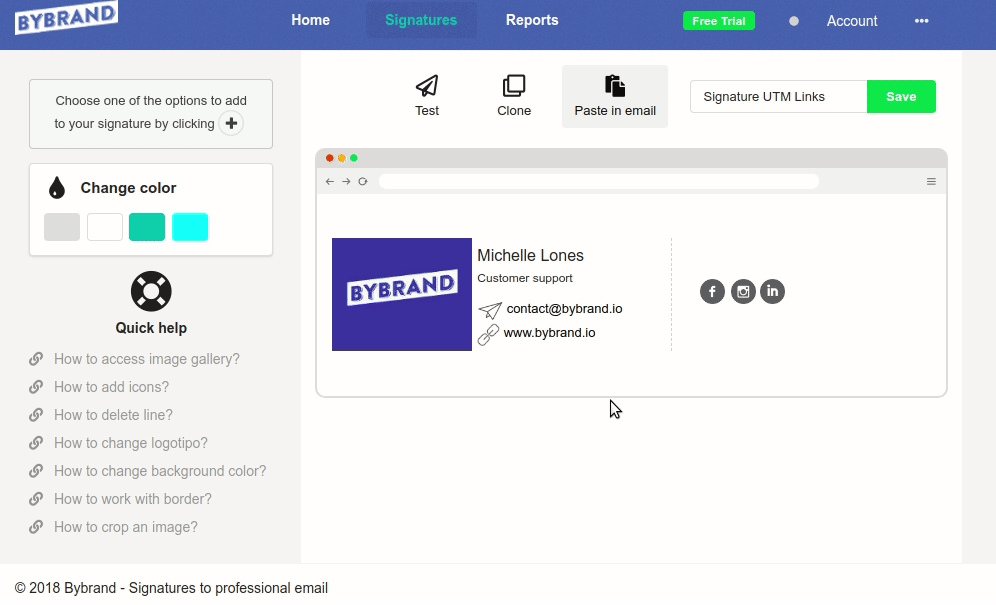Click the 'Quick help' heading
Viewport: 996px width, 605px height.
[x=151, y=328]
